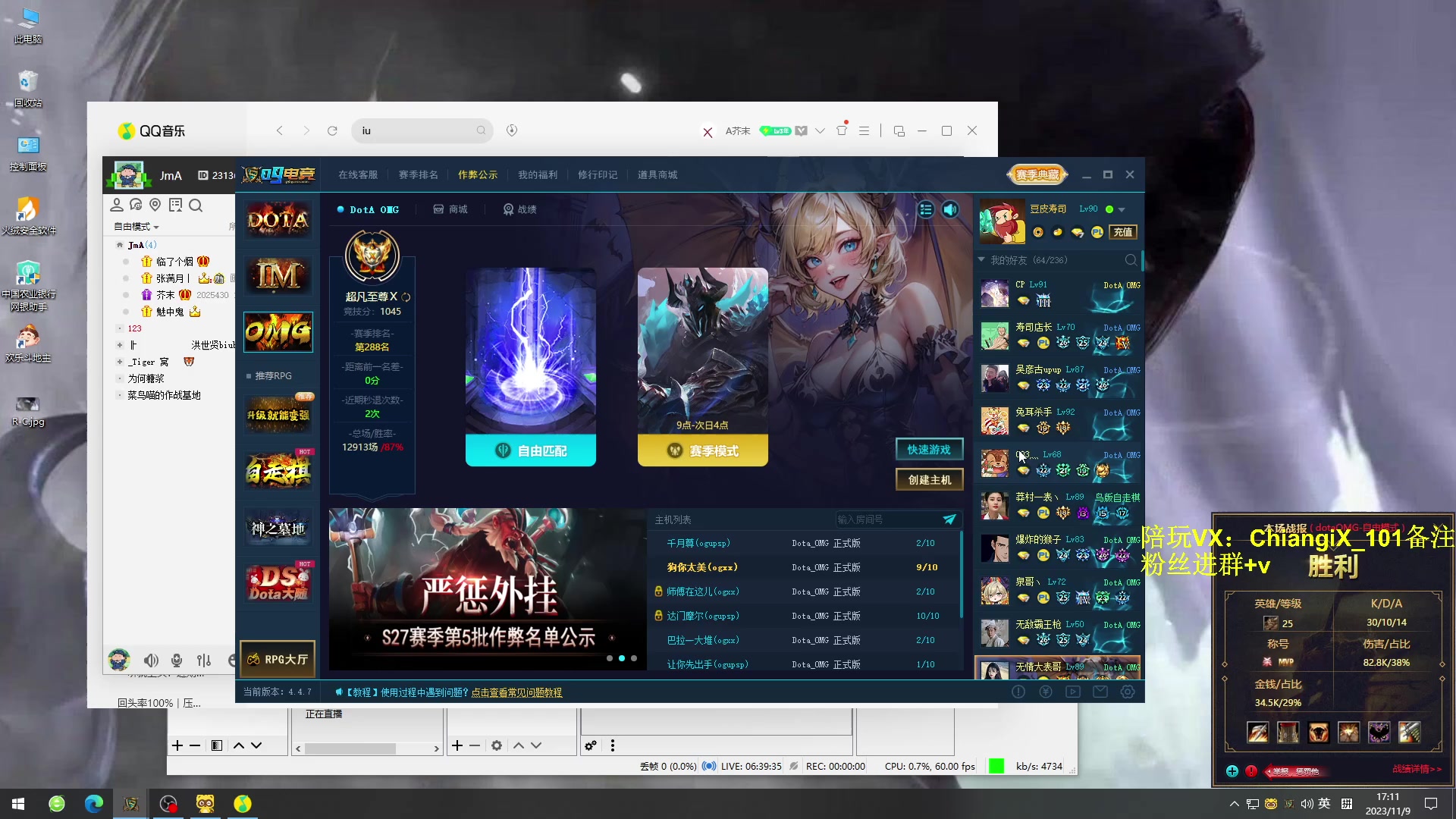Open the 升级就能变强 recommended RPG
This screenshot has width=1456, height=819.
point(278,415)
